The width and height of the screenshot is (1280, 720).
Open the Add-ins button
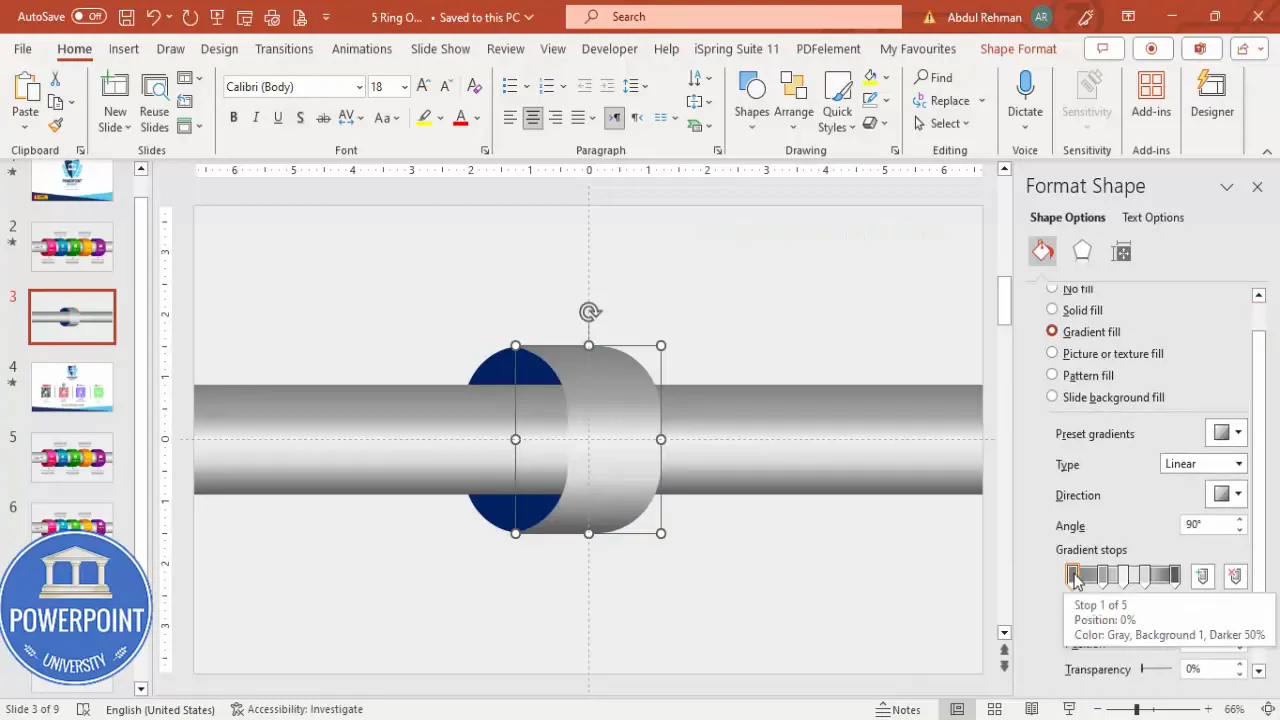tap(1151, 95)
